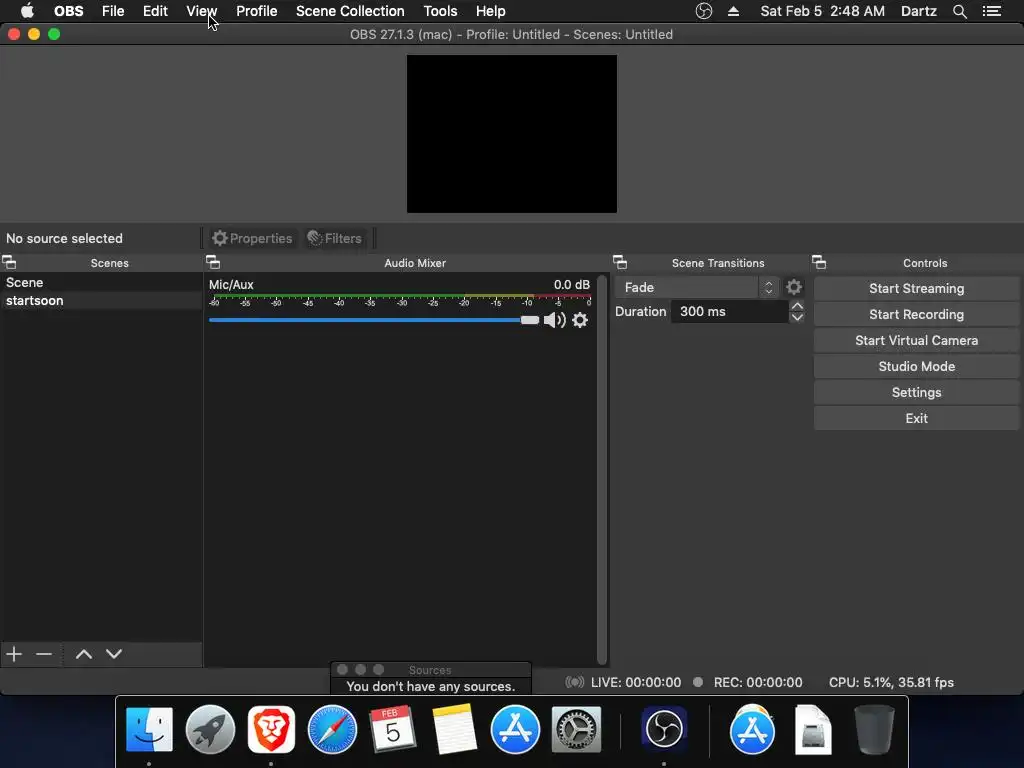This screenshot has width=1024, height=768.
Task: Select the 'startsoon' scene item
Action: 101,300
